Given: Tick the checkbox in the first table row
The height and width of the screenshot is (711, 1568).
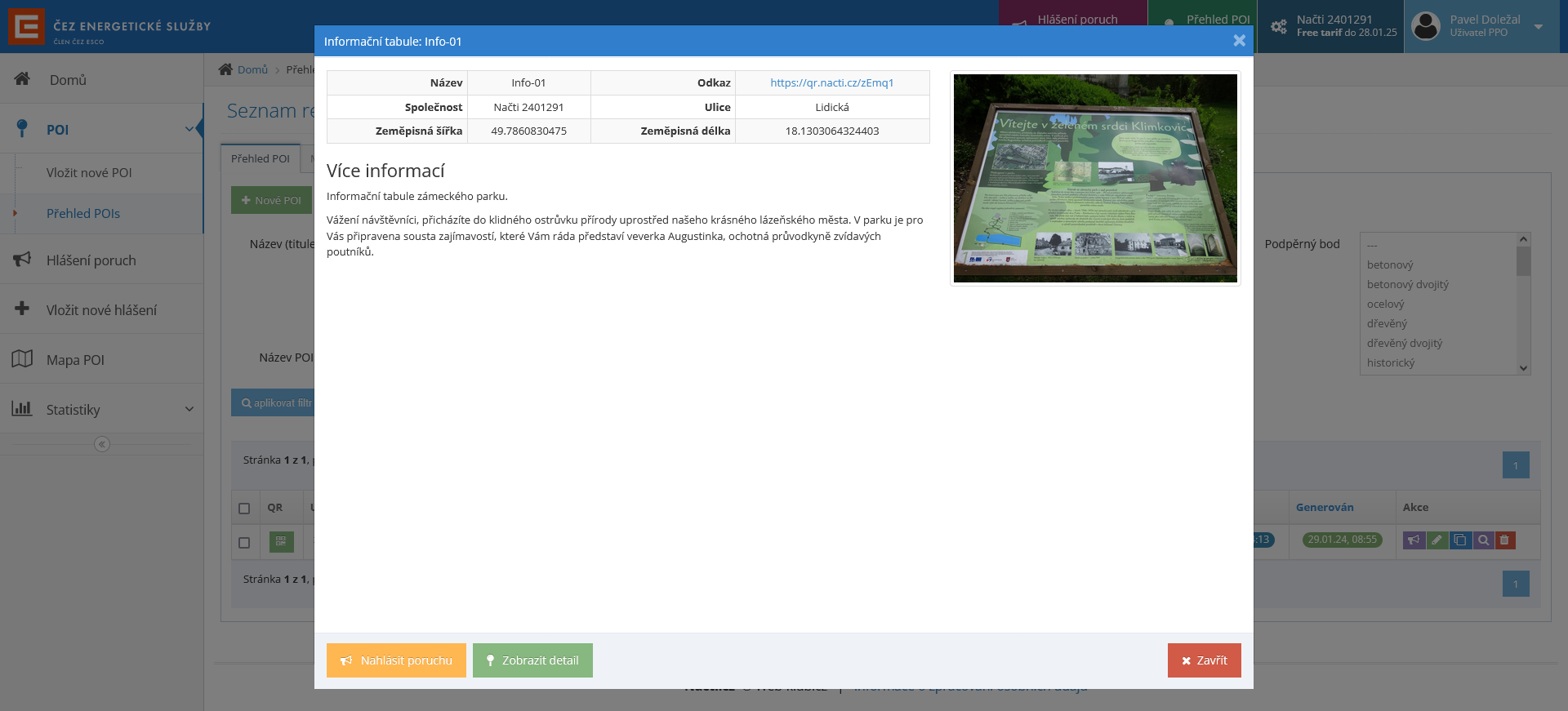Looking at the screenshot, I should coord(244,542).
